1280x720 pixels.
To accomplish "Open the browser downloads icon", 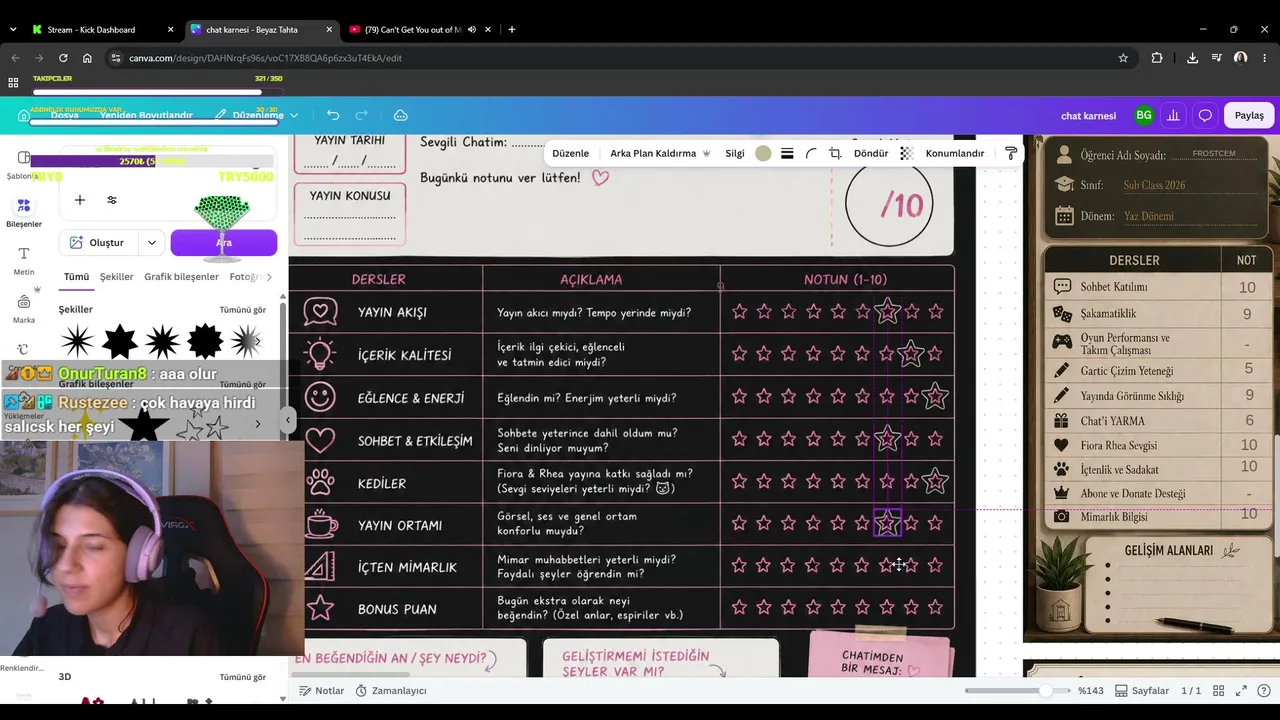I will [x=1192, y=58].
